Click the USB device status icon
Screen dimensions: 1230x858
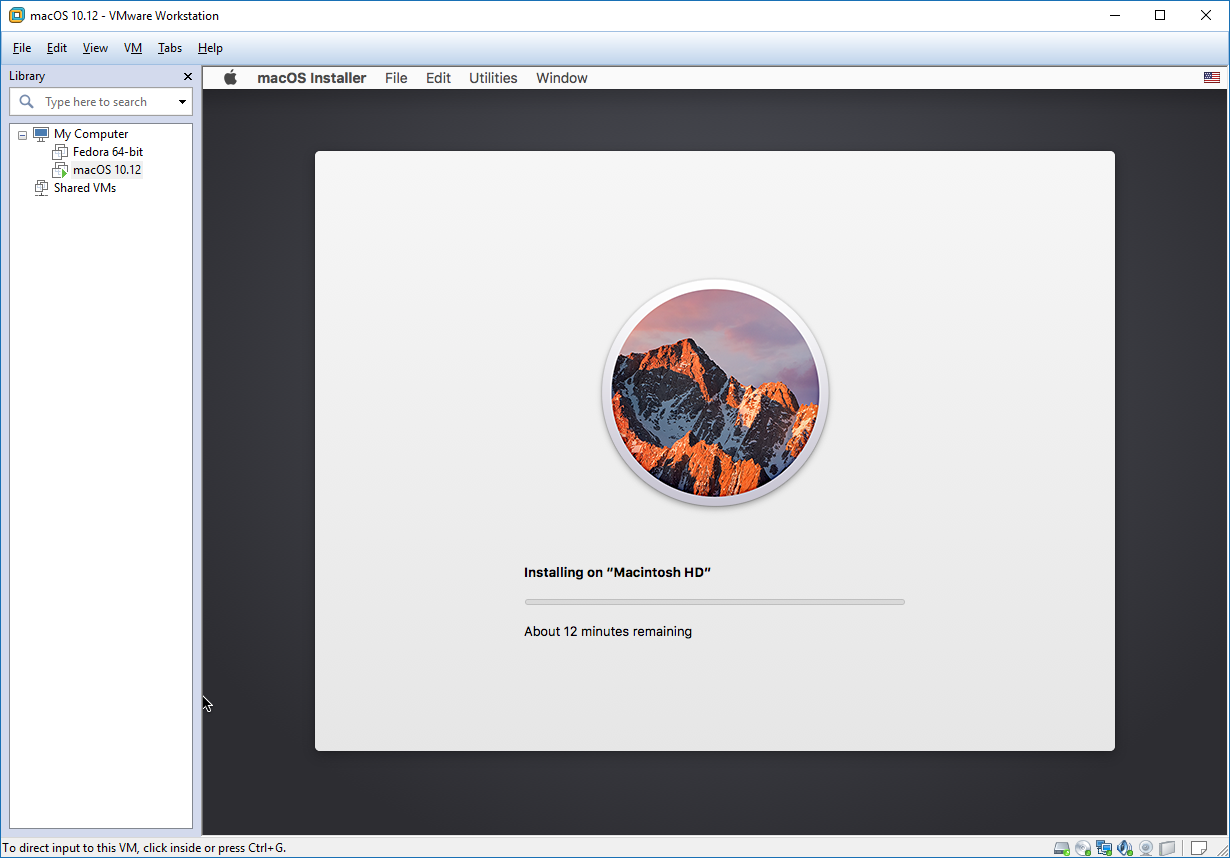1167,848
